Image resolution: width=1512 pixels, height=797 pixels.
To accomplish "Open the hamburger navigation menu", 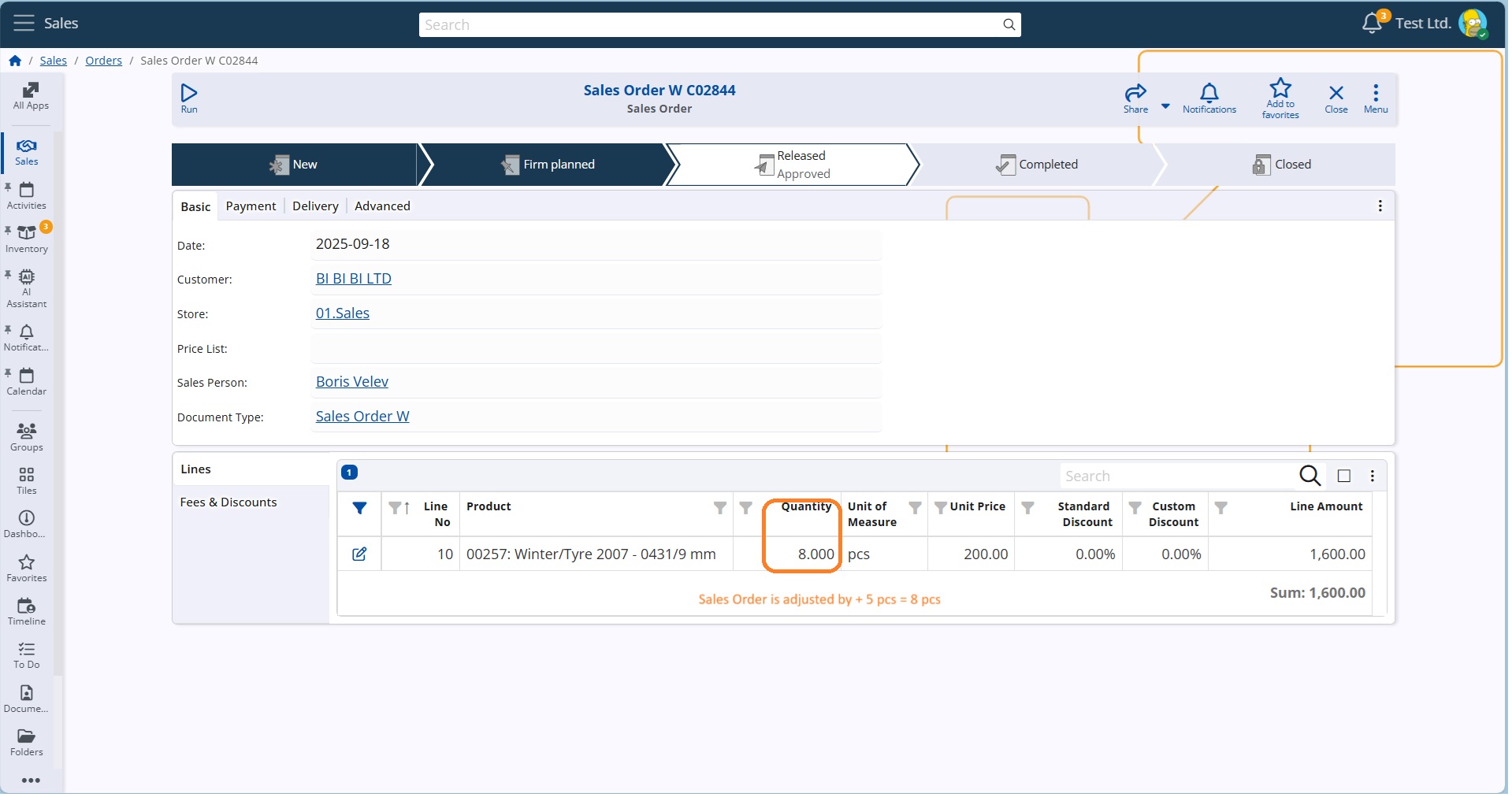I will coord(24,23).
